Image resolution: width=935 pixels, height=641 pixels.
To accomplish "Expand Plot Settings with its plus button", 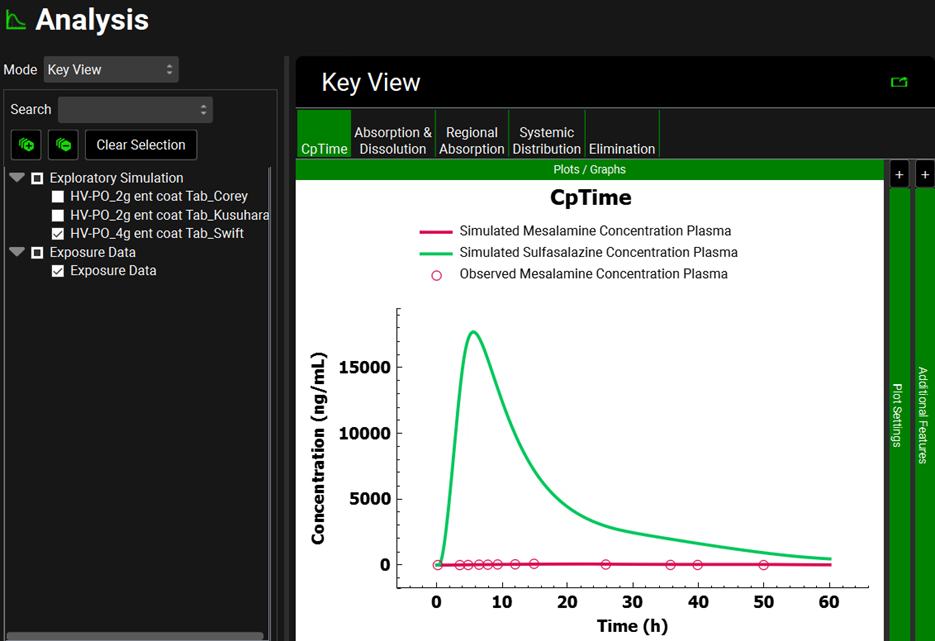I will pos(899,174).
